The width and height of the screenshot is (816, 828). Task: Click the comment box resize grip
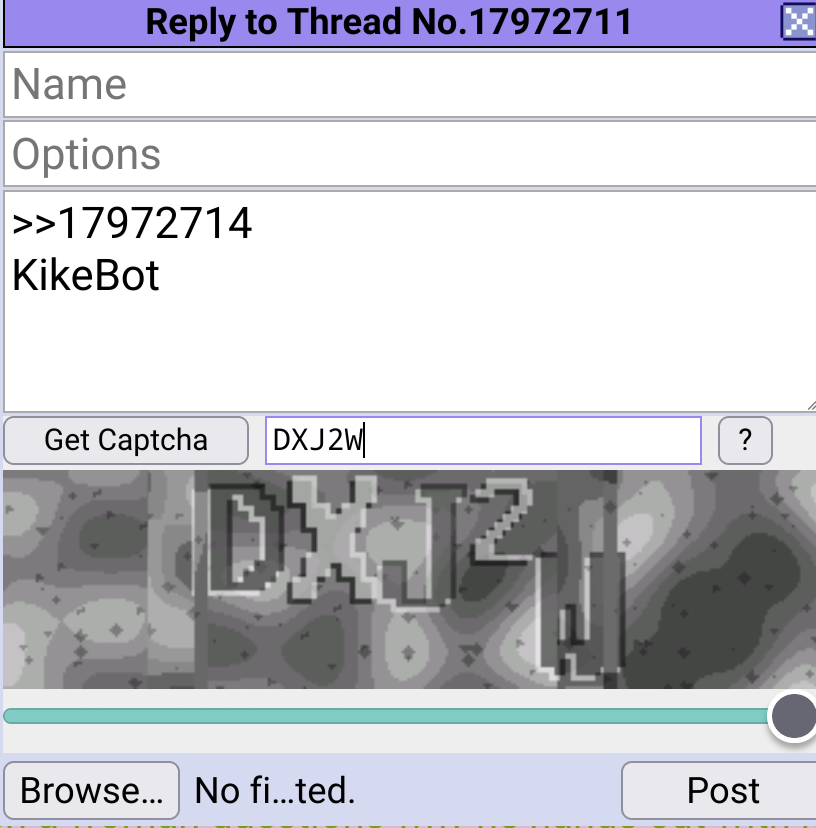click(811, 406)
